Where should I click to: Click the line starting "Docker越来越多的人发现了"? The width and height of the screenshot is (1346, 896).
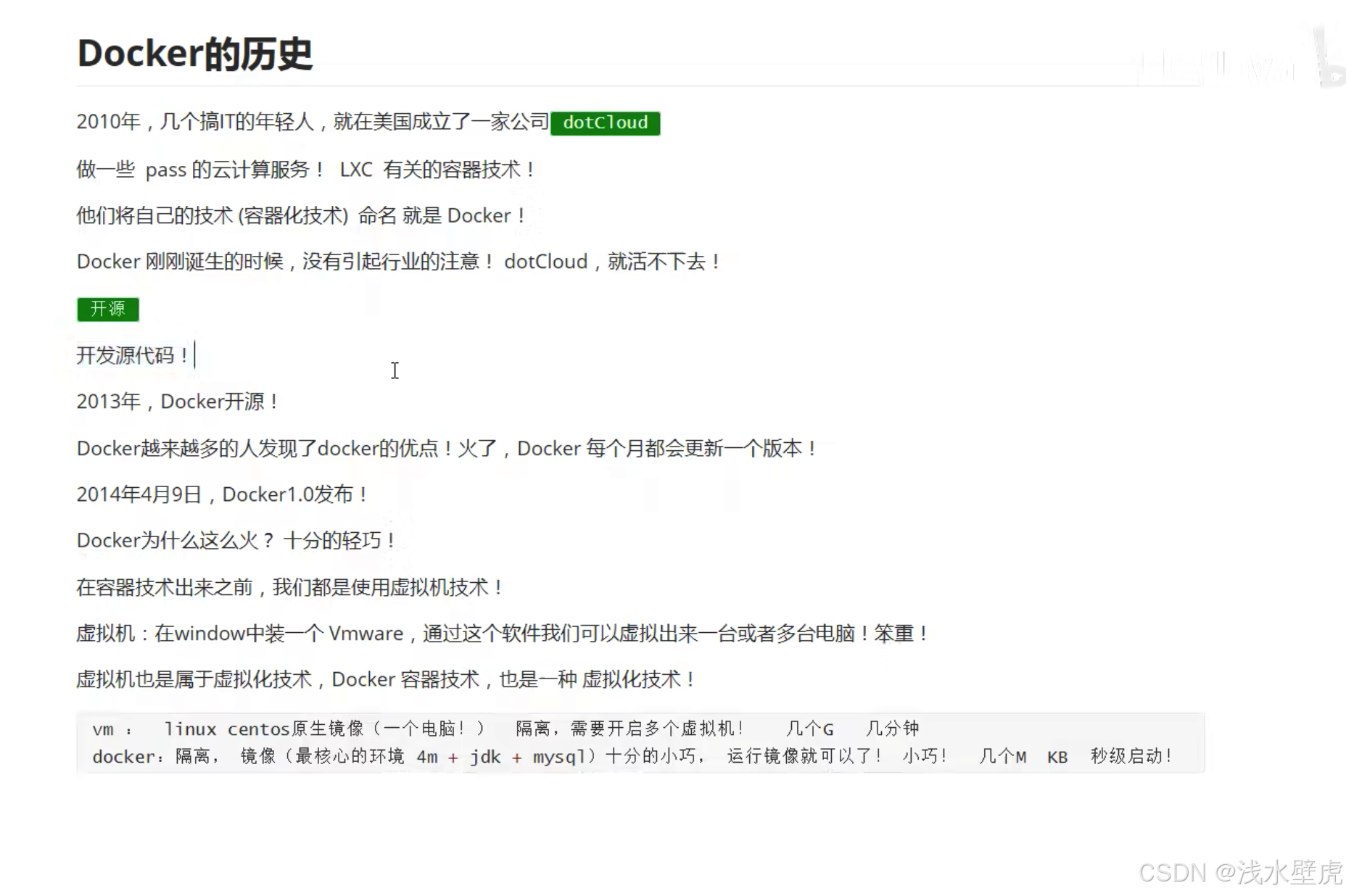447,449
